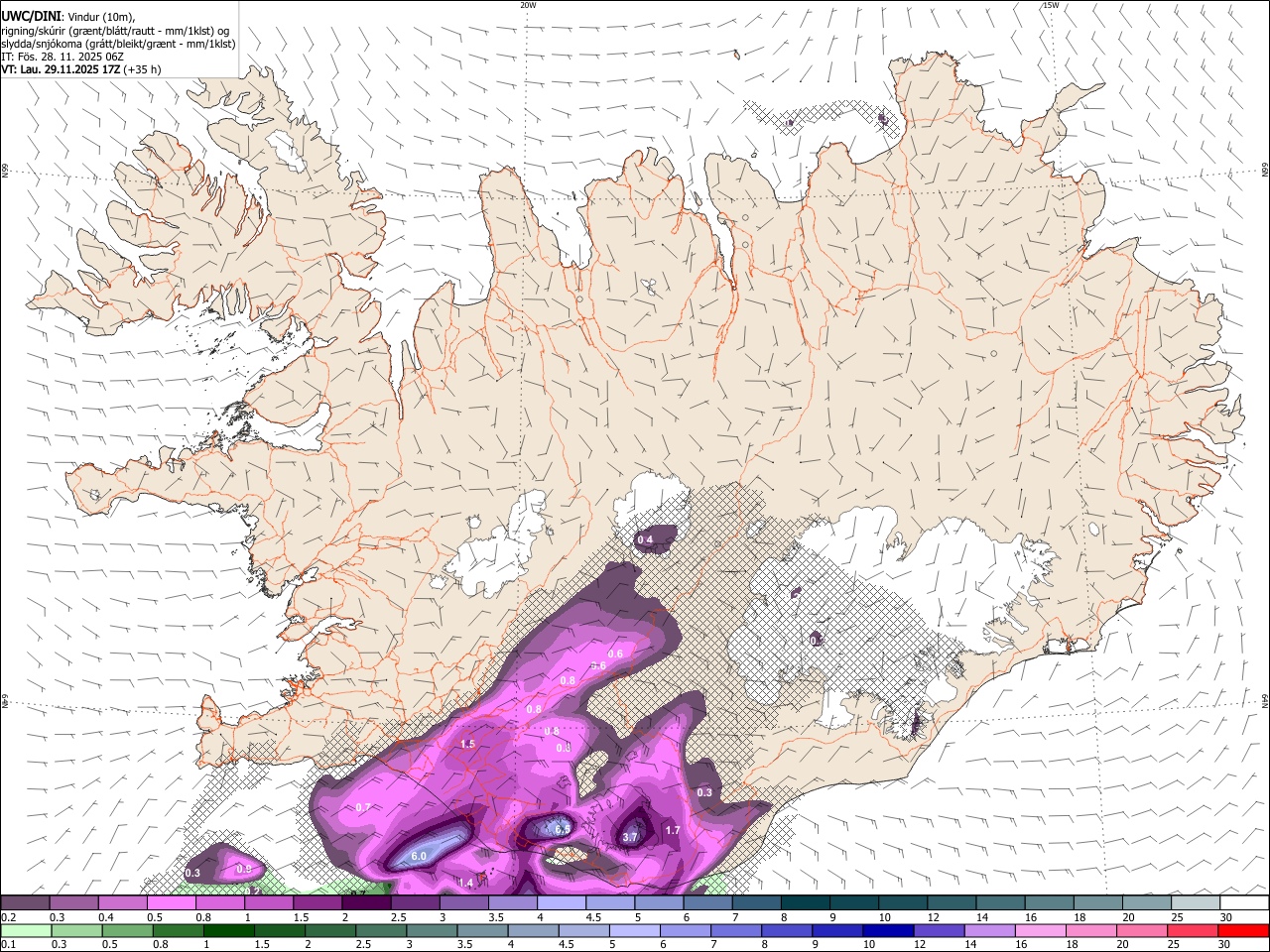Viewport: 1270px width, 952px height.
Task: Click the 'slydda/snjókoma' legend description line
Action: (x=118, y=44)
